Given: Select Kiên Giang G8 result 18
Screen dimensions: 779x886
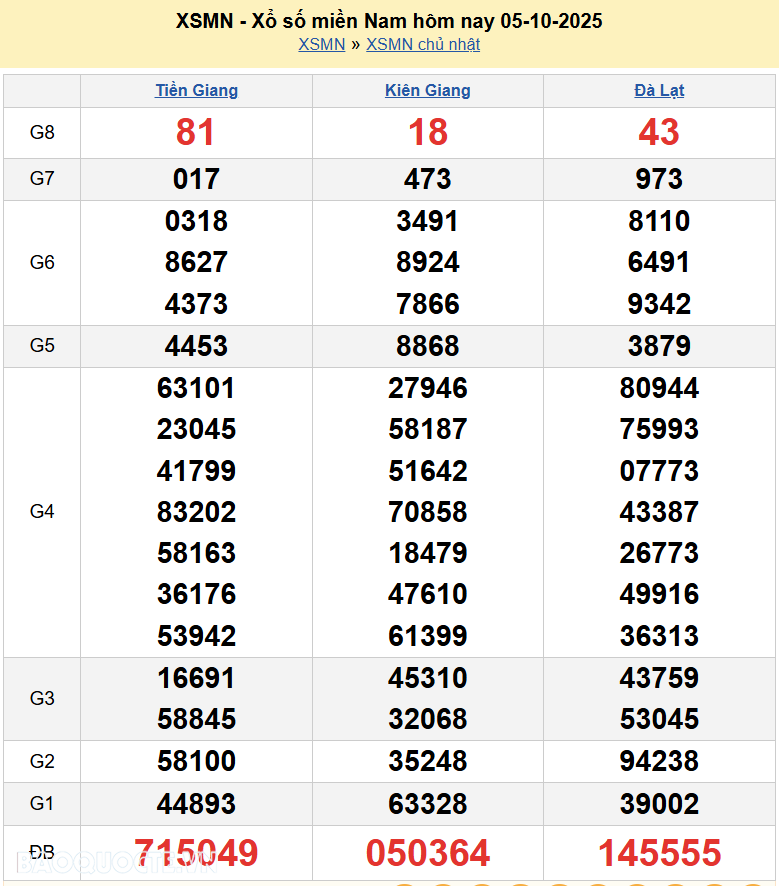Looking at the screenshot, I should coord(427,132).
